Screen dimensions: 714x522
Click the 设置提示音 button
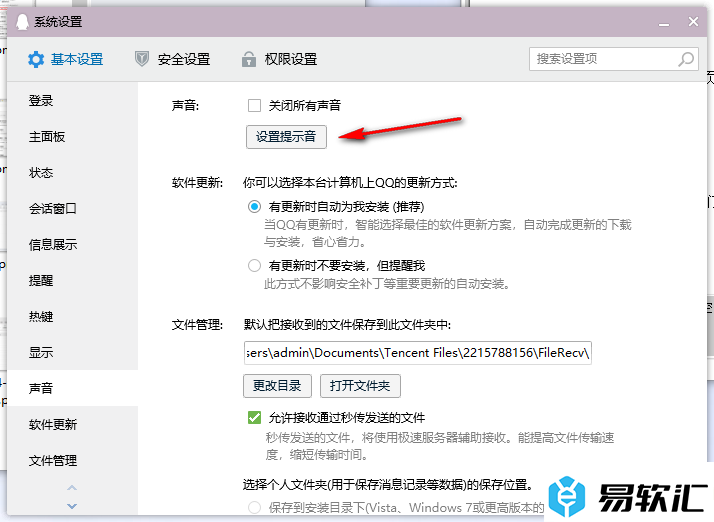coord(286,137)
